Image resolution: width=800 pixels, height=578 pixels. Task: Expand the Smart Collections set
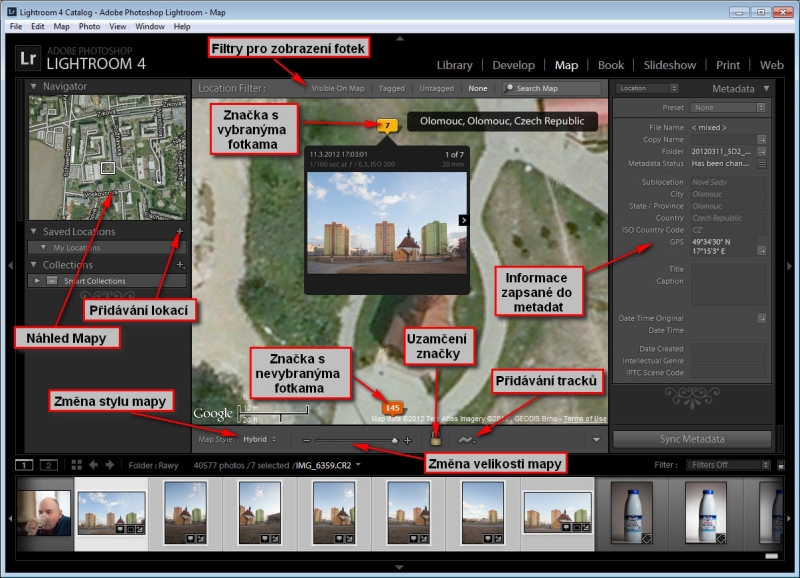37,281
